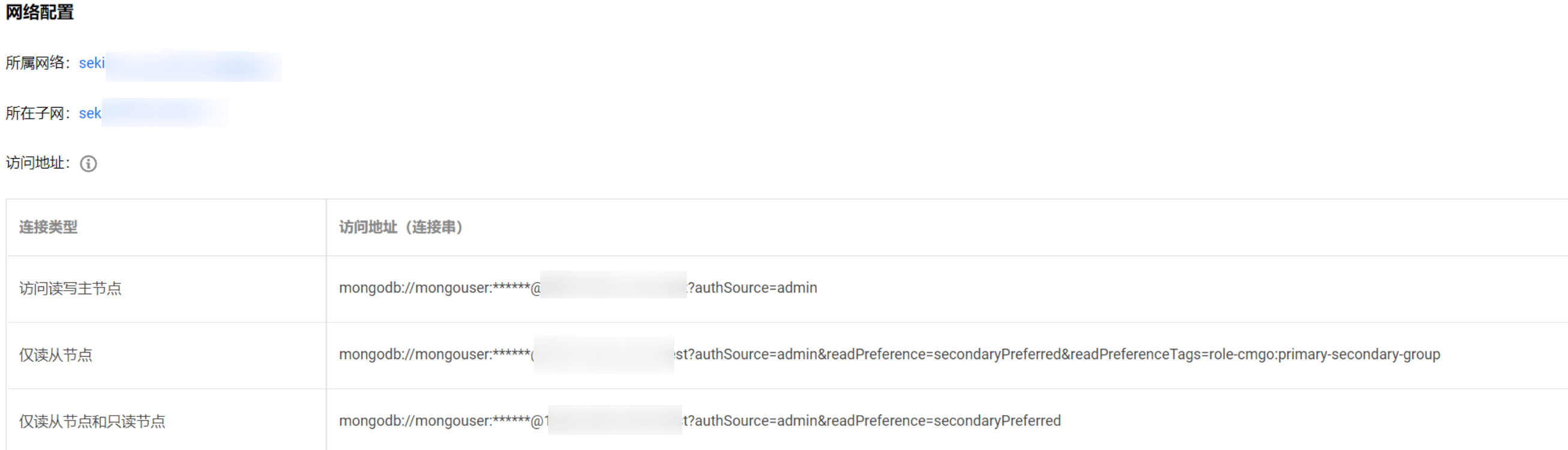Click the 连接类型 column header

tap(48, 227)
